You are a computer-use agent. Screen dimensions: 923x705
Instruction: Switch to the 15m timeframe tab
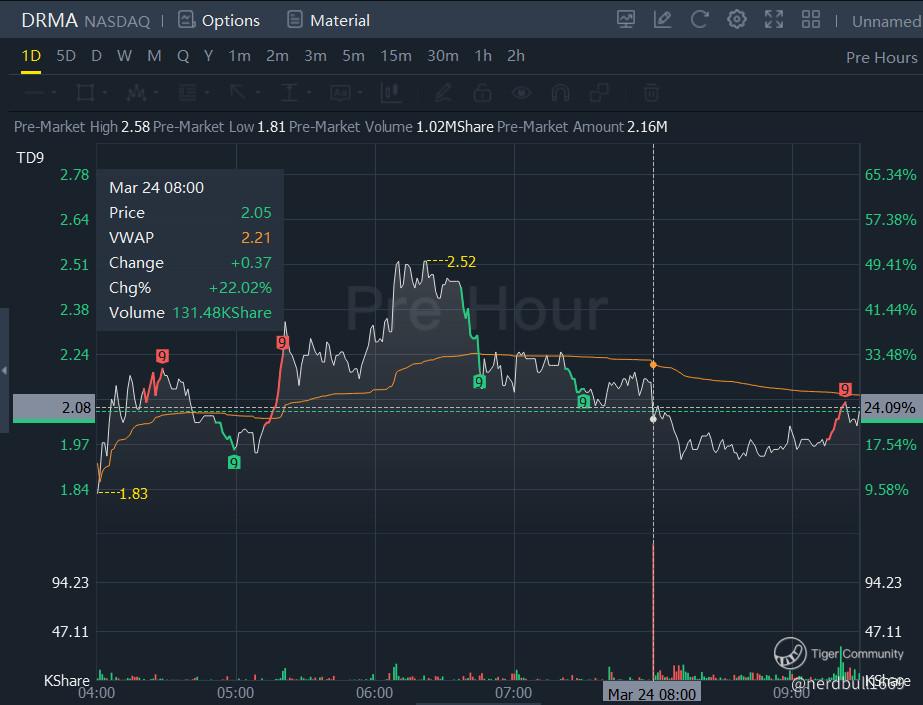(x=396, y=56)
